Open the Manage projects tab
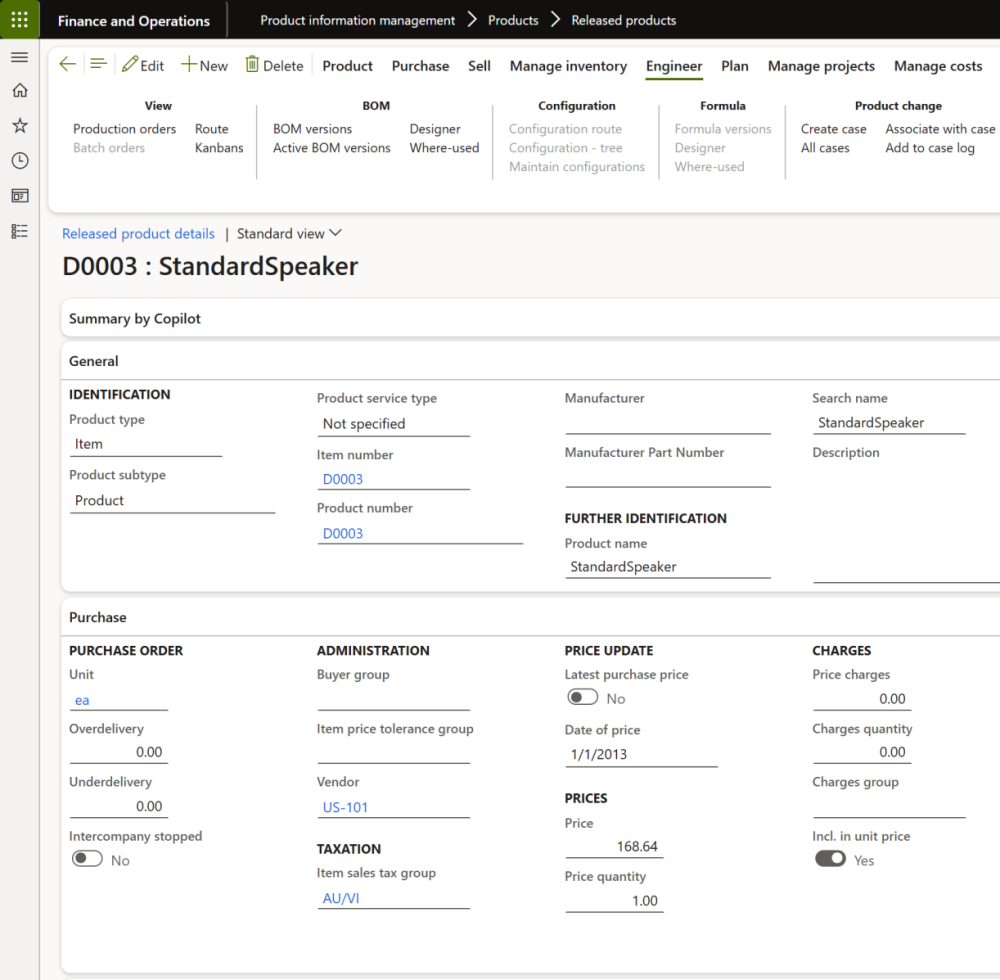The width and height of the screenshot is (1000, 980). (821, 66)
